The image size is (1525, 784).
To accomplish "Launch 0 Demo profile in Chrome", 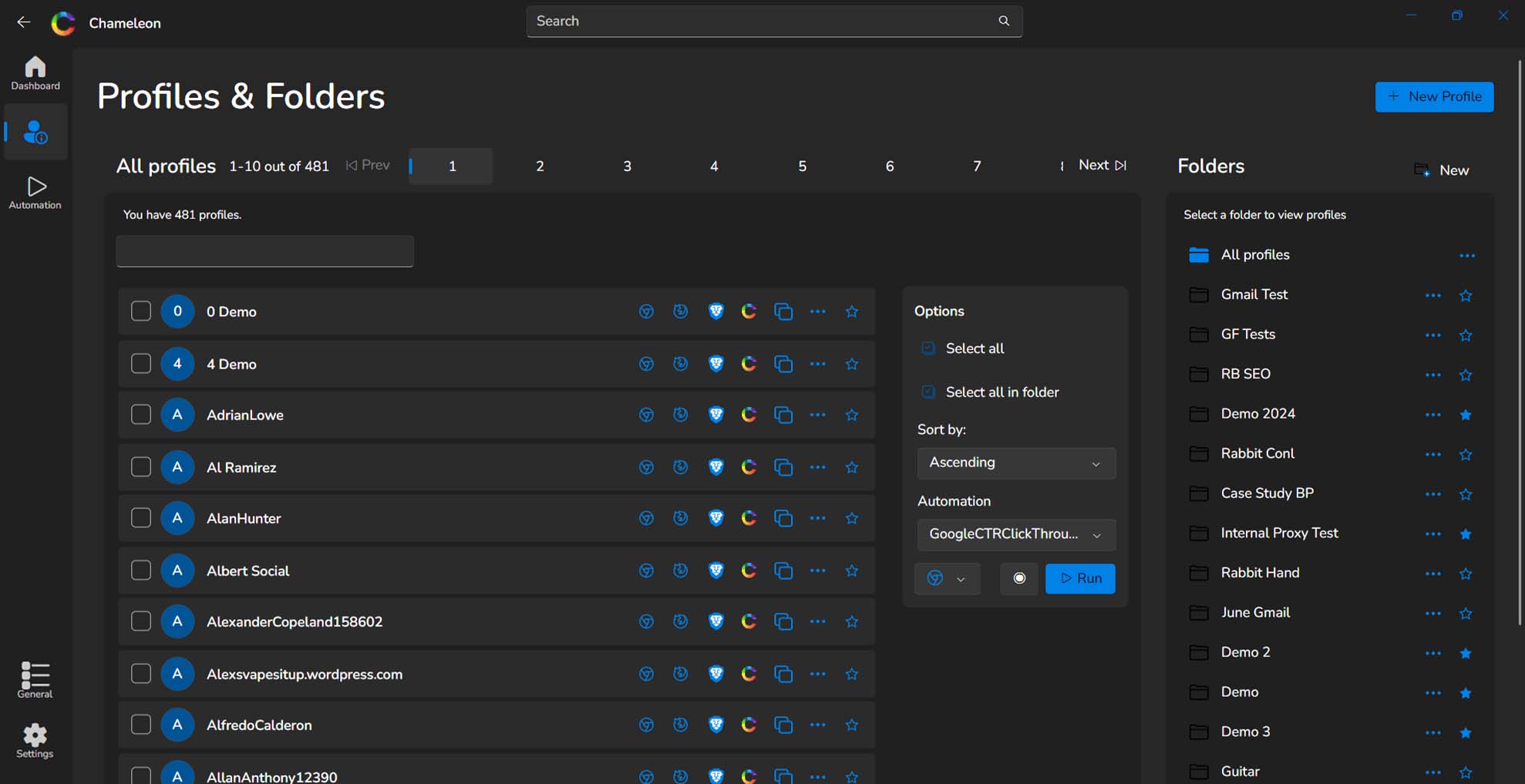I will point(646,311).
